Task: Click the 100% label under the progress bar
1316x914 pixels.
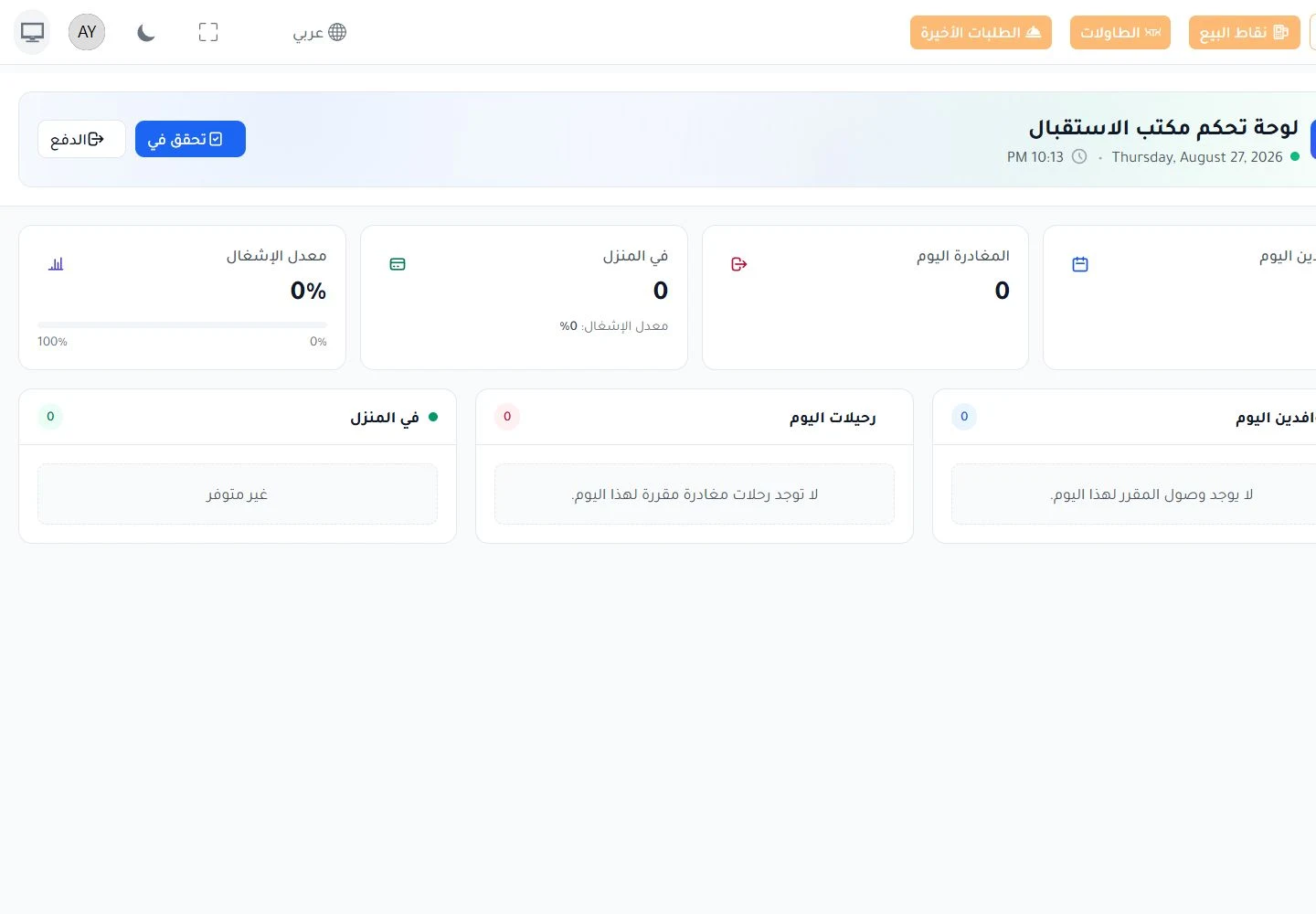Action: [52, 341]
